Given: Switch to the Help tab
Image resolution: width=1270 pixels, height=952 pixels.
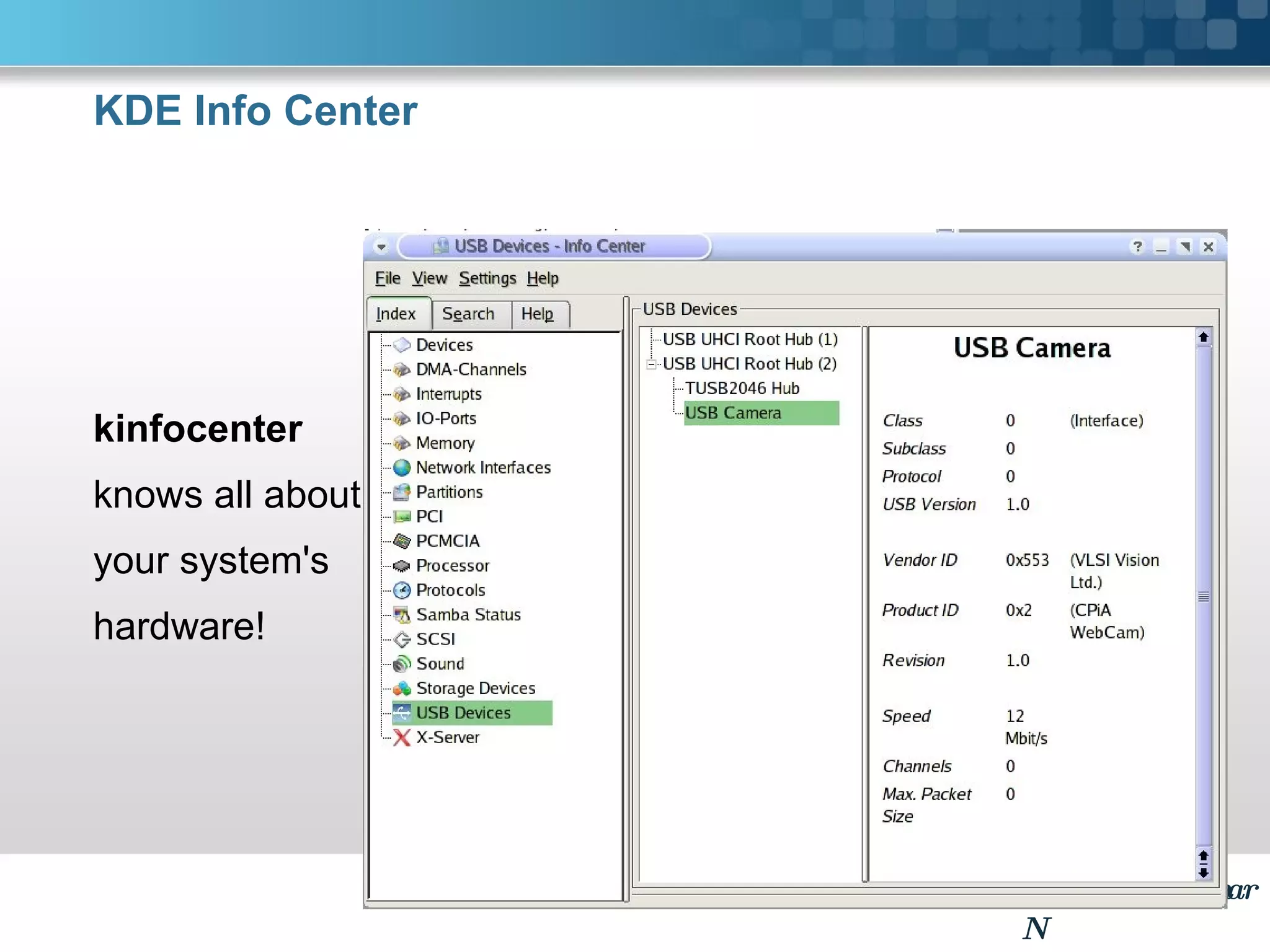Looking at the screenshot, I should point(540,314).
